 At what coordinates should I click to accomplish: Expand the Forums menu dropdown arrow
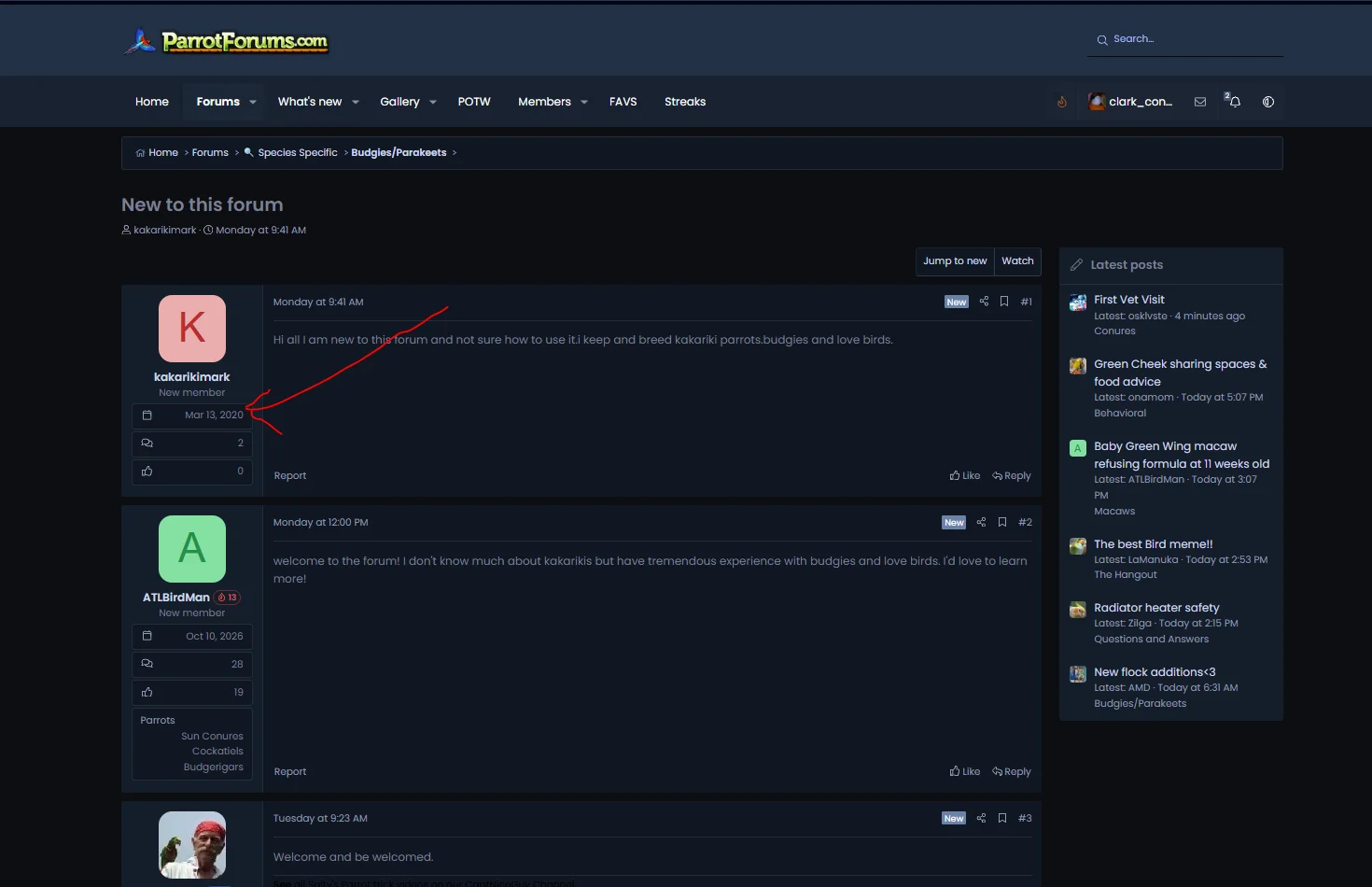click(253, 102)
